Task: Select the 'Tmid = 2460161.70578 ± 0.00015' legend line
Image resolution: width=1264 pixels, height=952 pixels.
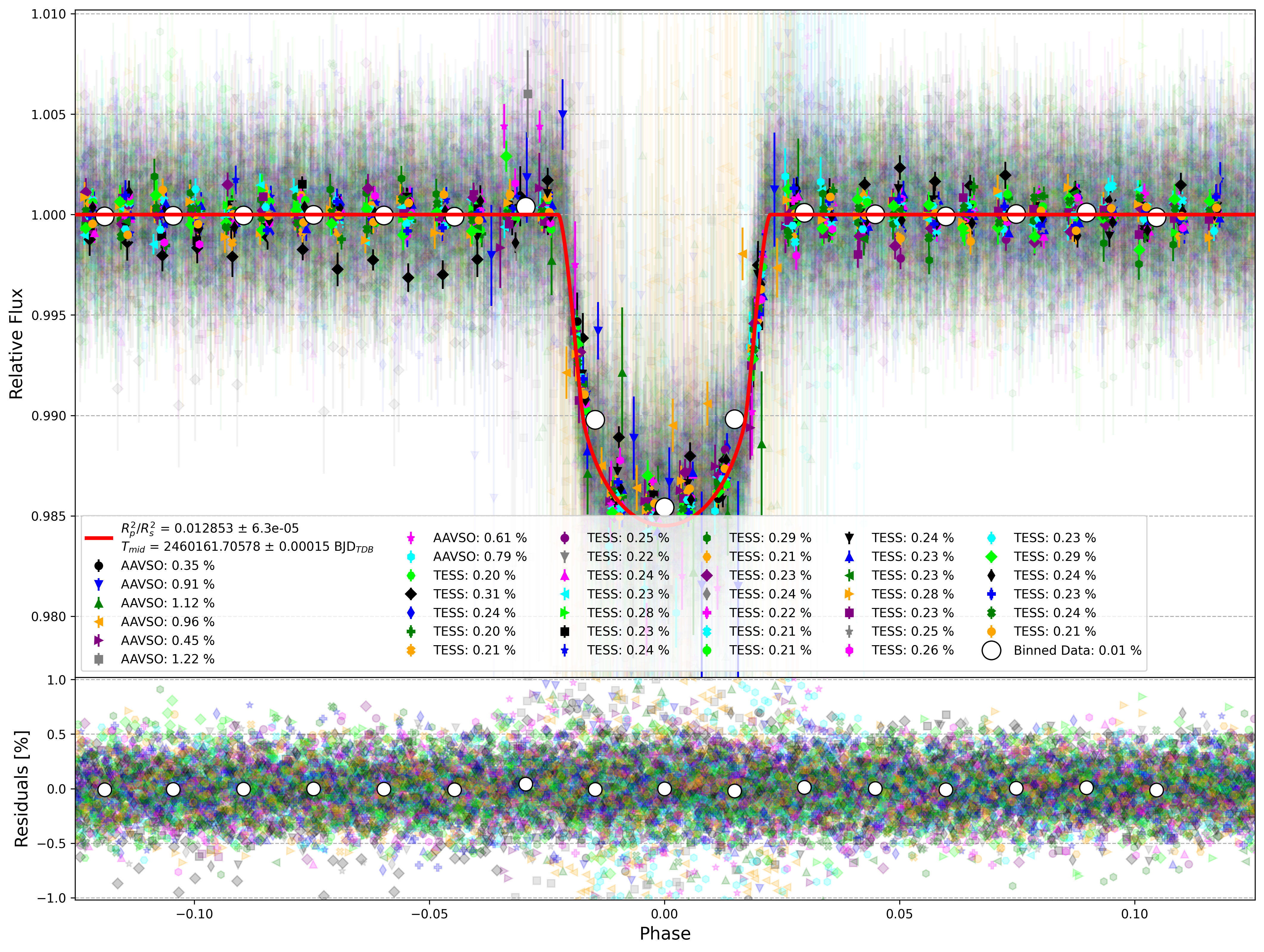Action: coord(247,547)
